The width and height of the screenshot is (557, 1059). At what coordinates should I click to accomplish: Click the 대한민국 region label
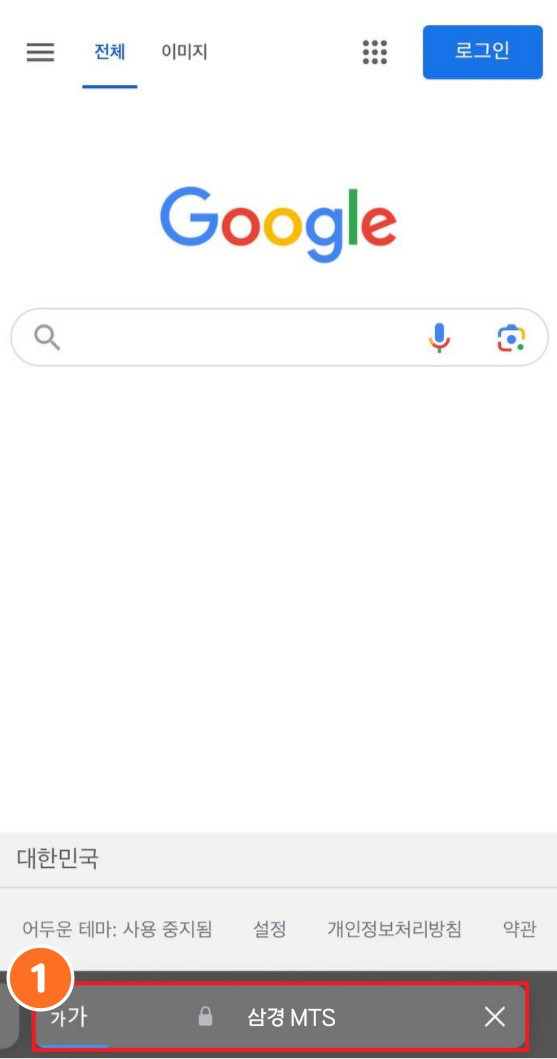point(57,859)
